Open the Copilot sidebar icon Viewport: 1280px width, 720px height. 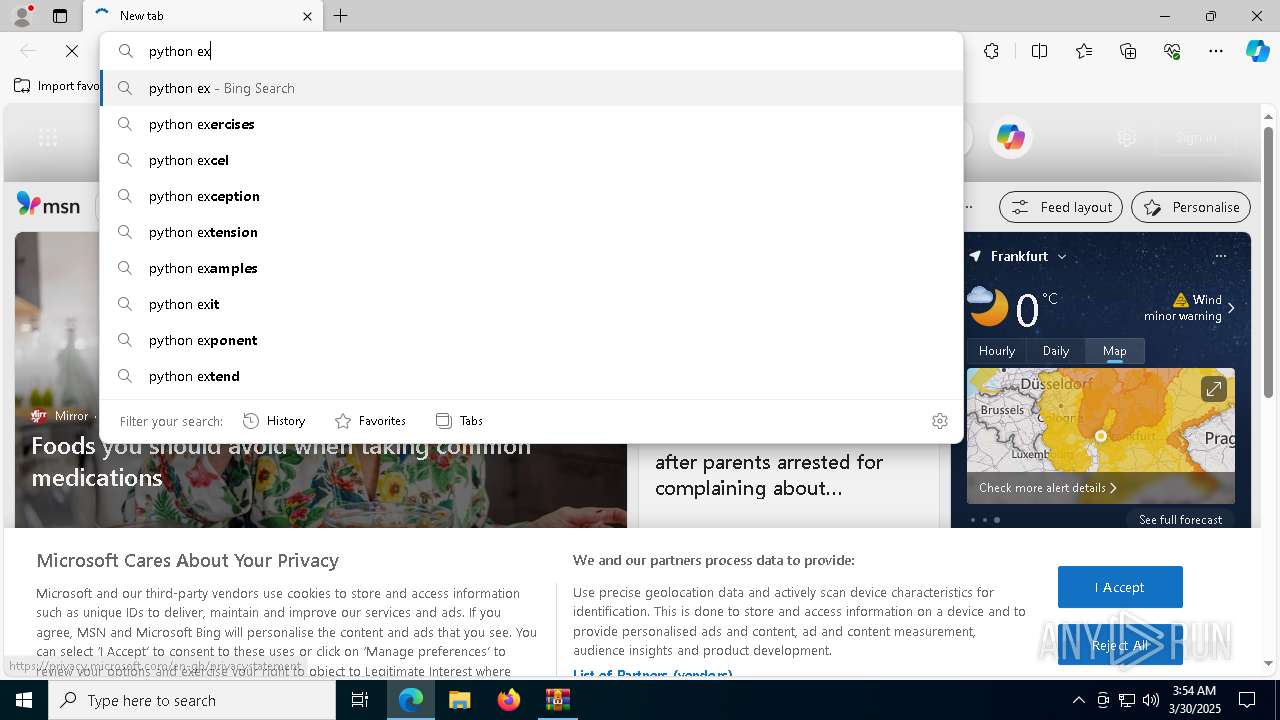[x=1257, y=51]
